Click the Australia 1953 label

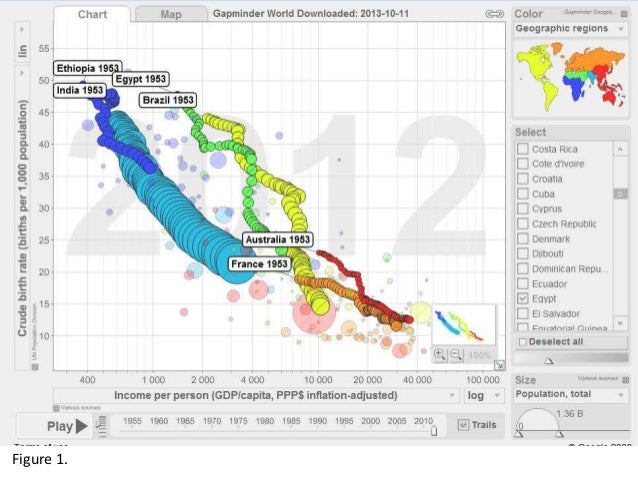[278, 239]
